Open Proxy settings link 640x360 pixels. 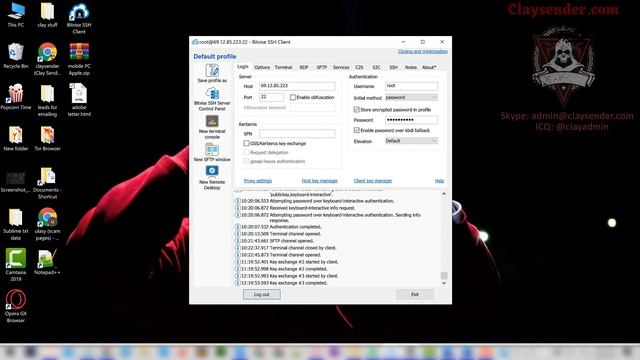tap(258, 181)
